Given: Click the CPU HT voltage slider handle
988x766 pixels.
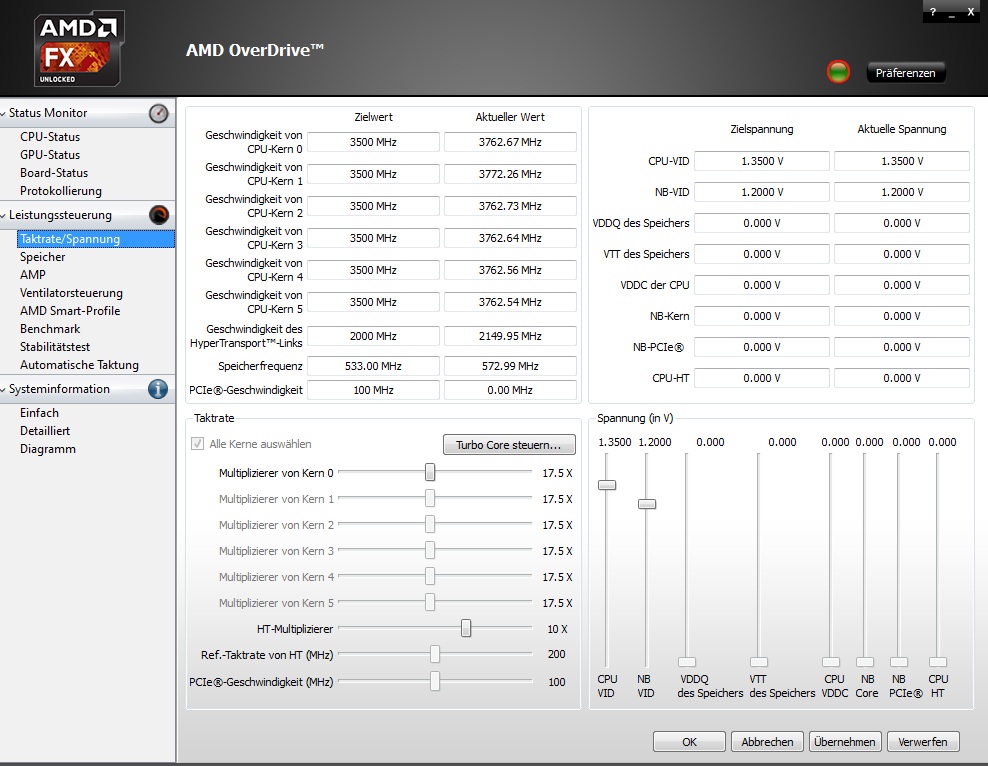Looking at the screenshot, I should (938, 662).
